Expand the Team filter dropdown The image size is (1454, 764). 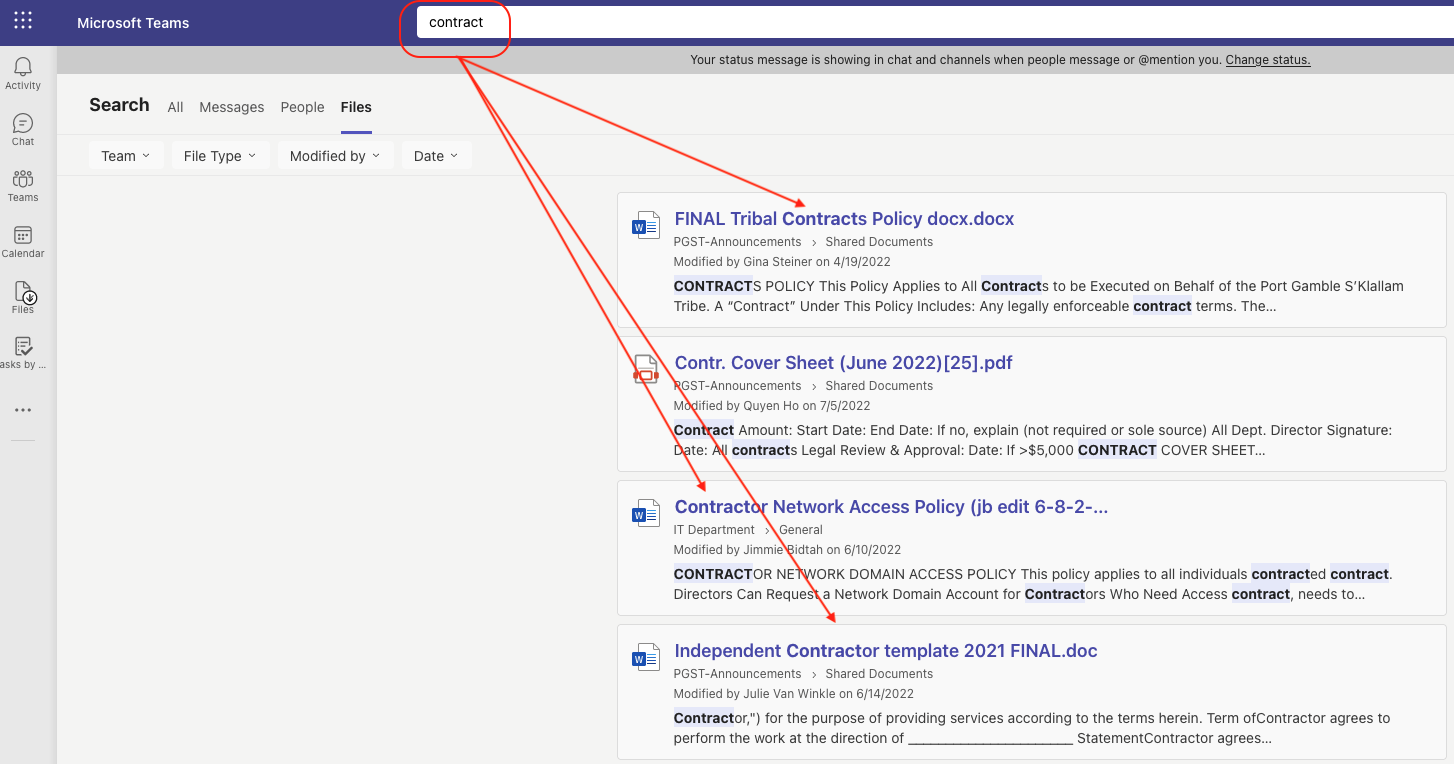126,156
